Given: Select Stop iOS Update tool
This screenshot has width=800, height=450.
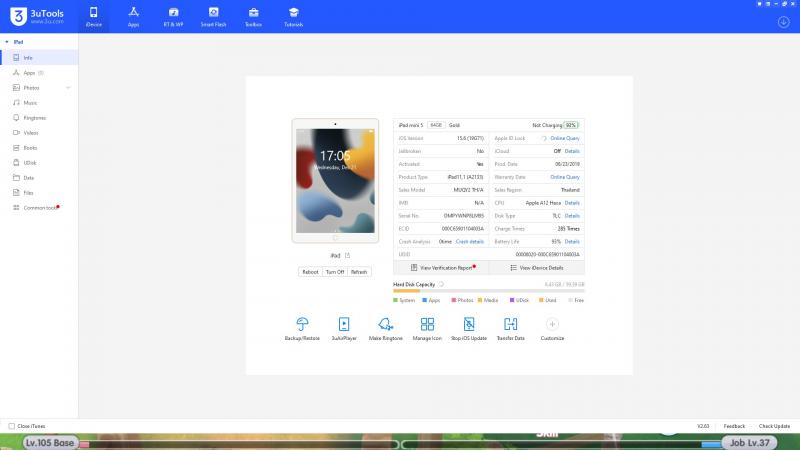Looking at the screenshot, I should click(x=469, y=324).
